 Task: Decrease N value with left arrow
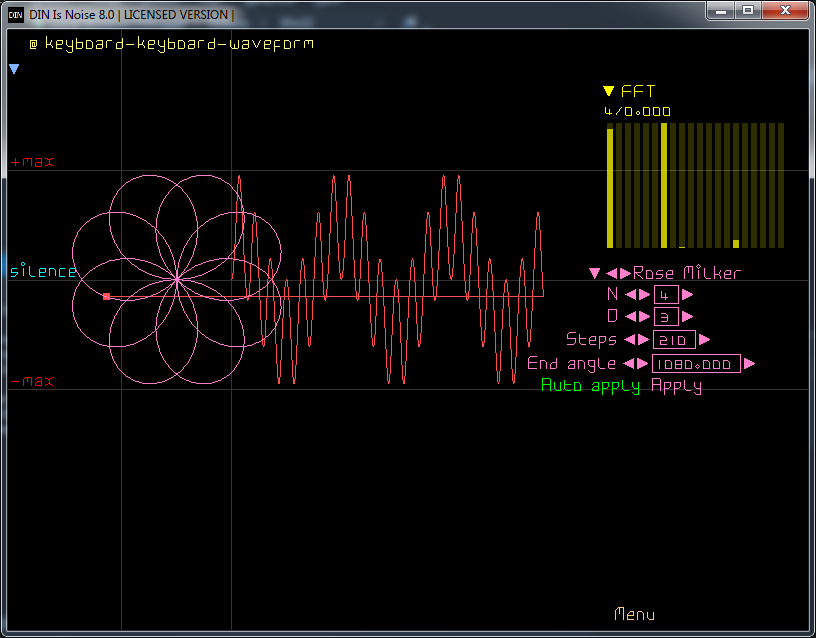(x=630, y=294)
